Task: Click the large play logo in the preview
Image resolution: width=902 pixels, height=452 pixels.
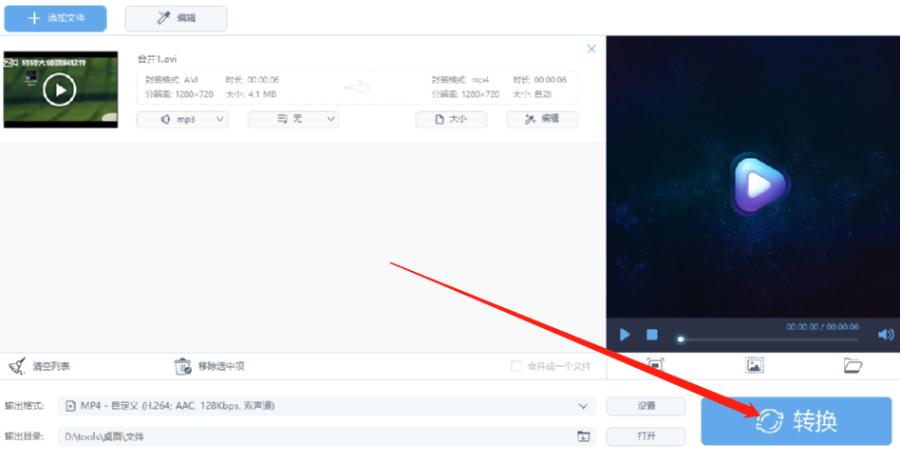Action: 759,185
